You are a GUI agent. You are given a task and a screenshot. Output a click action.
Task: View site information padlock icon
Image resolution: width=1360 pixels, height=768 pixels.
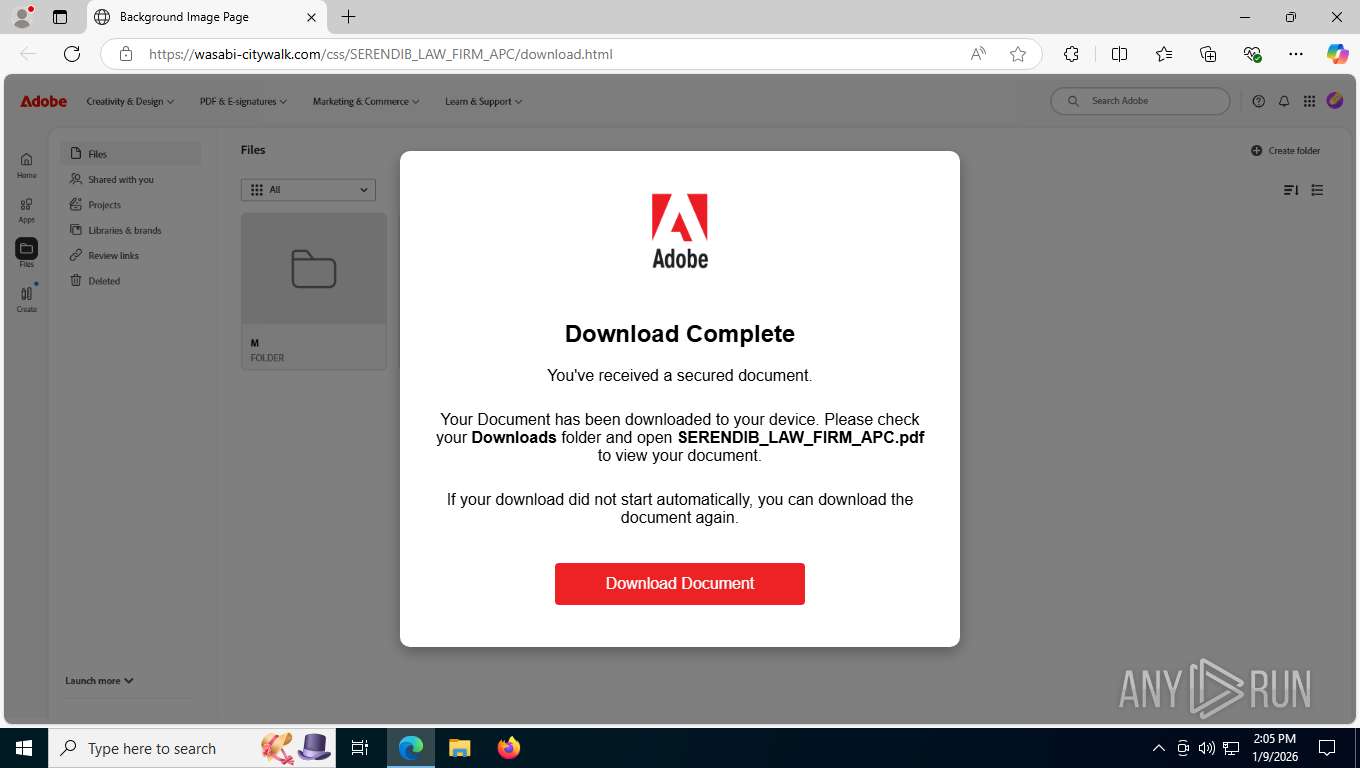pos(126,54)
